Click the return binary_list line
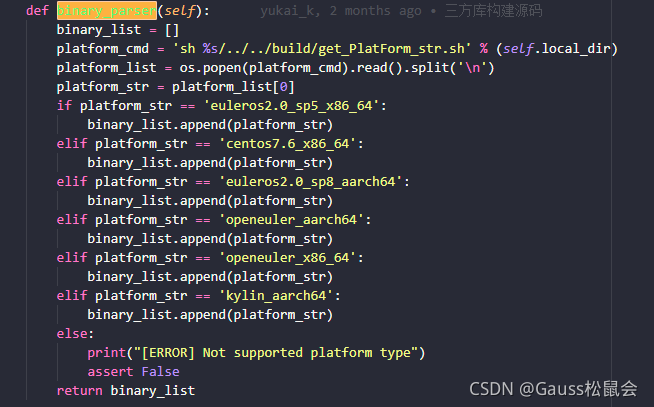654x407 pixels. point(126,391)
